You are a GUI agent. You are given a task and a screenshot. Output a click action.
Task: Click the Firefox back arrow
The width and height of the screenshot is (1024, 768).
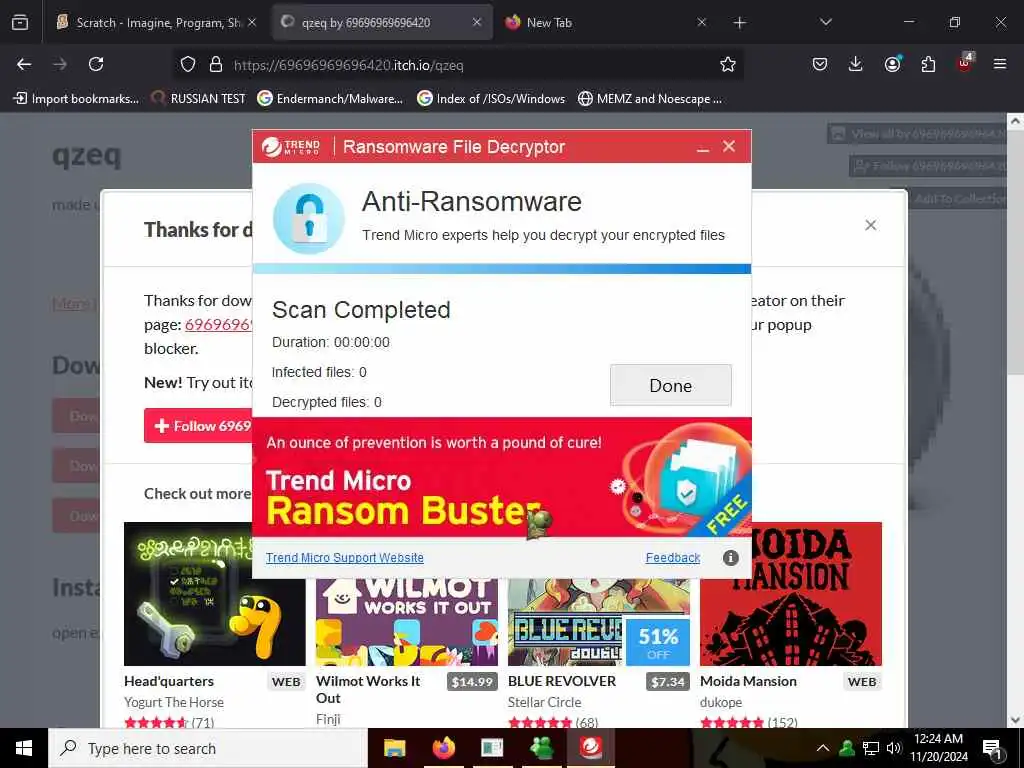point(24,64)
